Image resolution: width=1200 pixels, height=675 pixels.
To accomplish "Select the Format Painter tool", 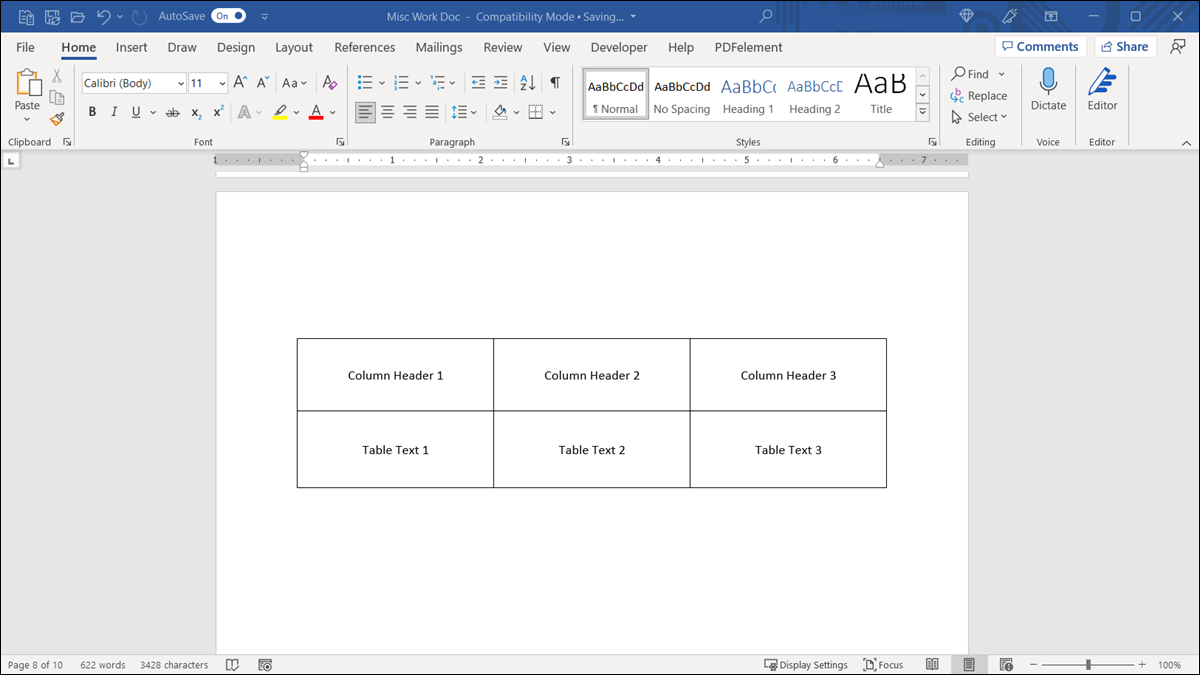I will click(x=57, y=118).
